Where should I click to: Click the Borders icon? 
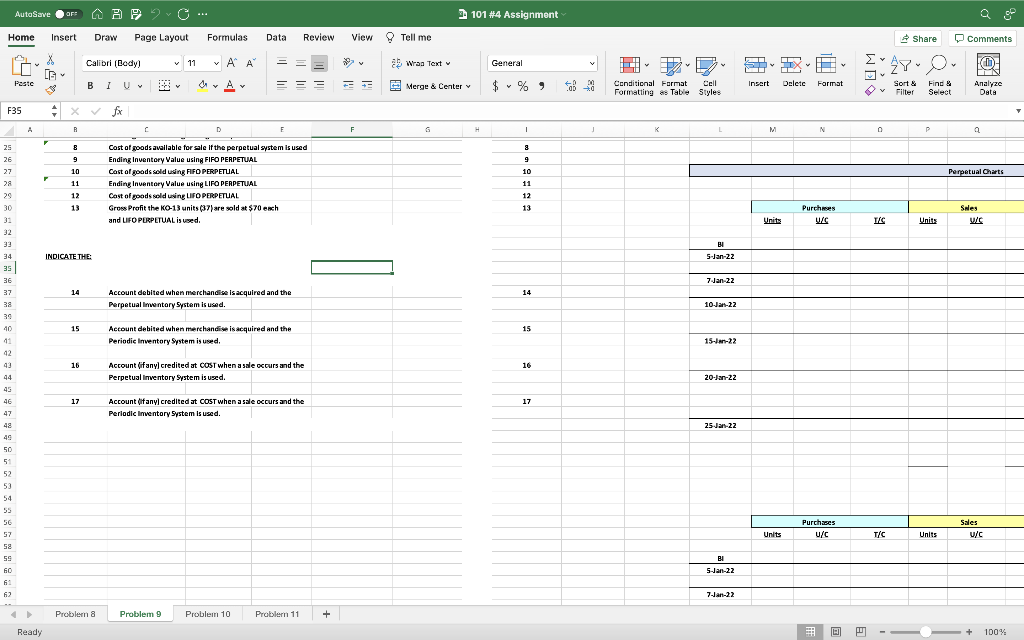click(x=165, y=86)
